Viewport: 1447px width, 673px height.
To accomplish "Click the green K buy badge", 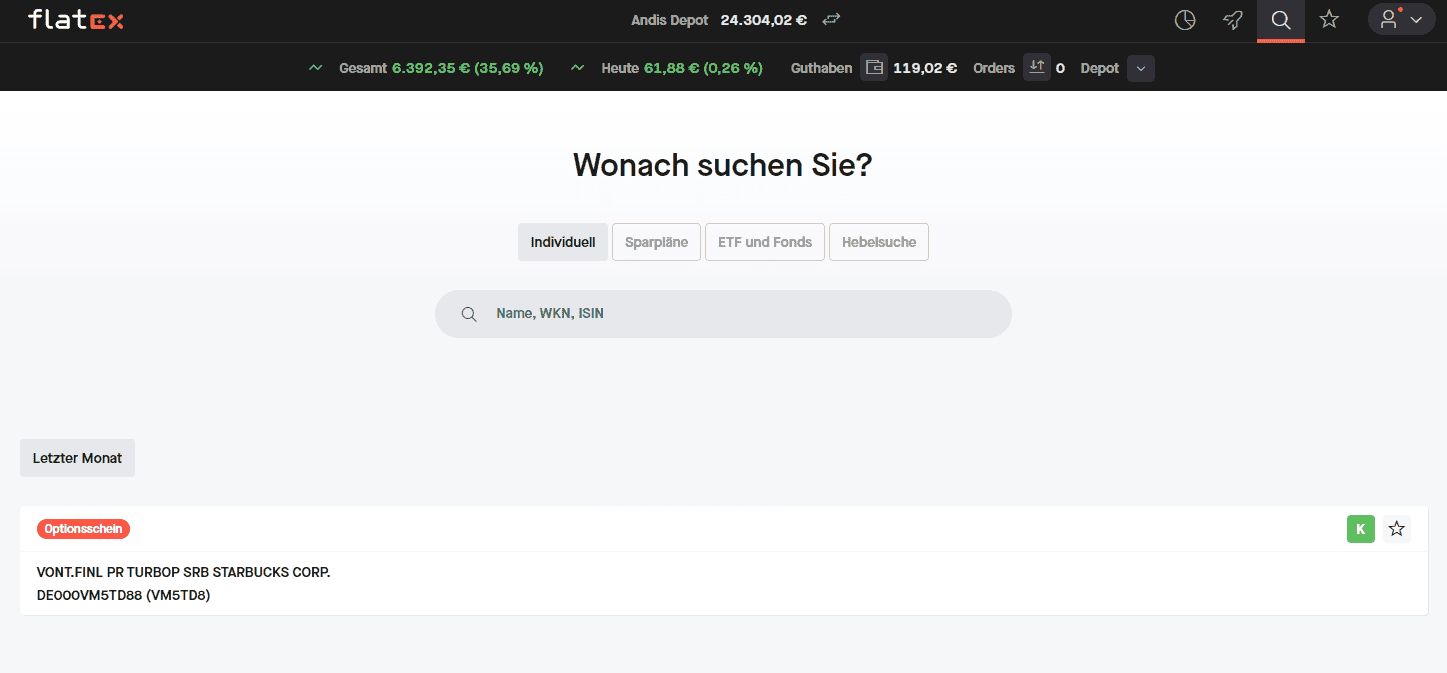I will point(1360,529).
